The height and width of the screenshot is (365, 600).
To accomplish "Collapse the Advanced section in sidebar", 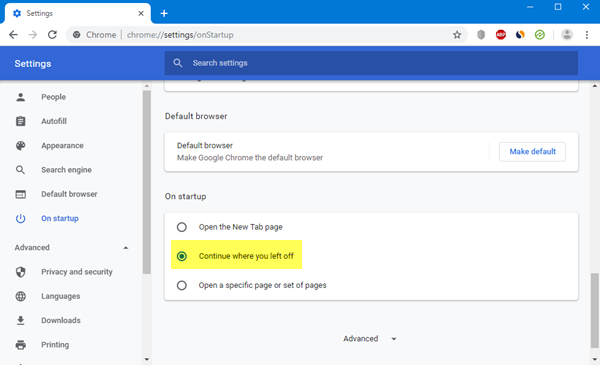I will coord(126,248).
